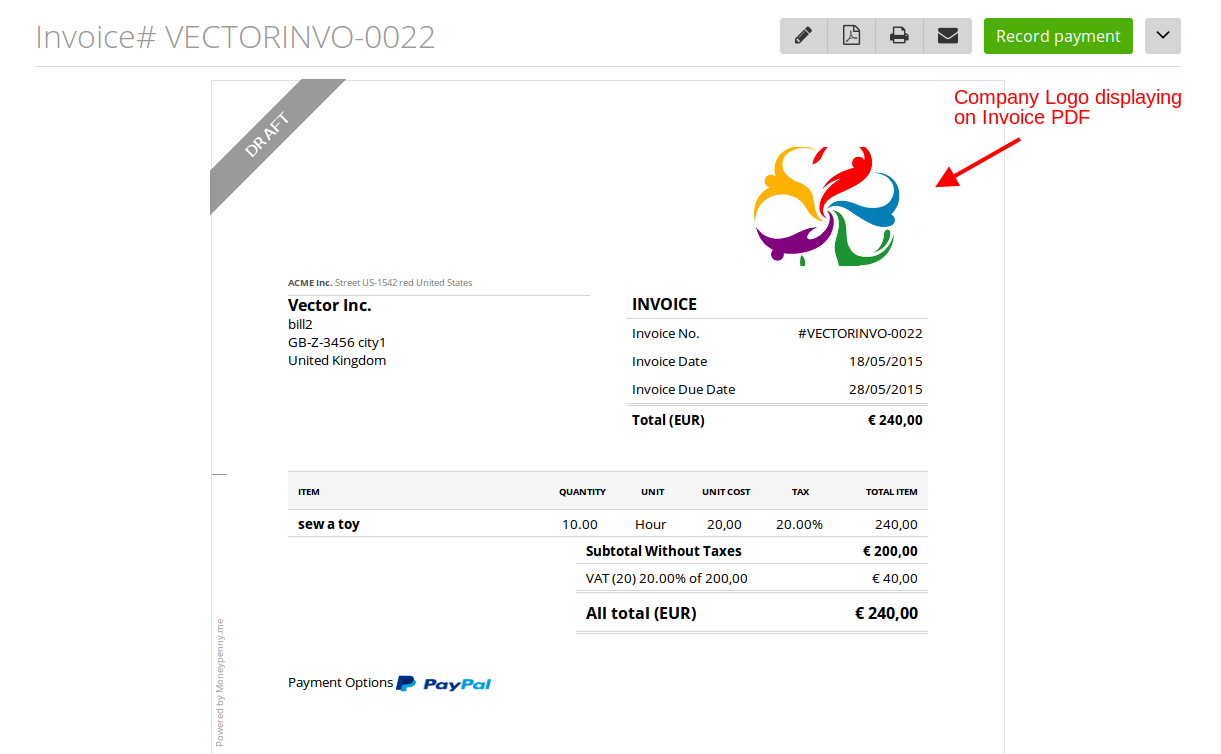This screenshot has height=754, width=1221.
Task: Click the Total (EUR) label in the header box
Action: (x=668, y=421)
